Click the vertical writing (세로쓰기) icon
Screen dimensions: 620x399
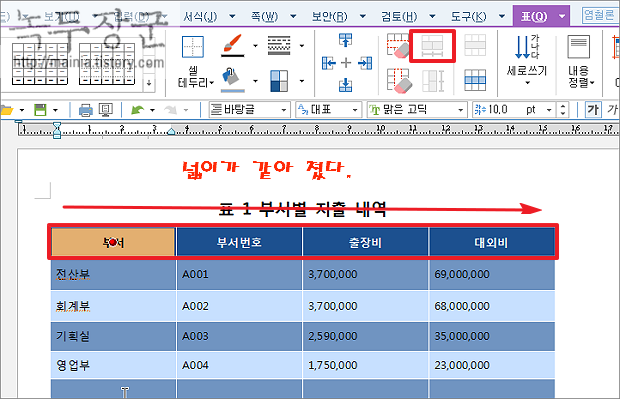coord(527,47)
